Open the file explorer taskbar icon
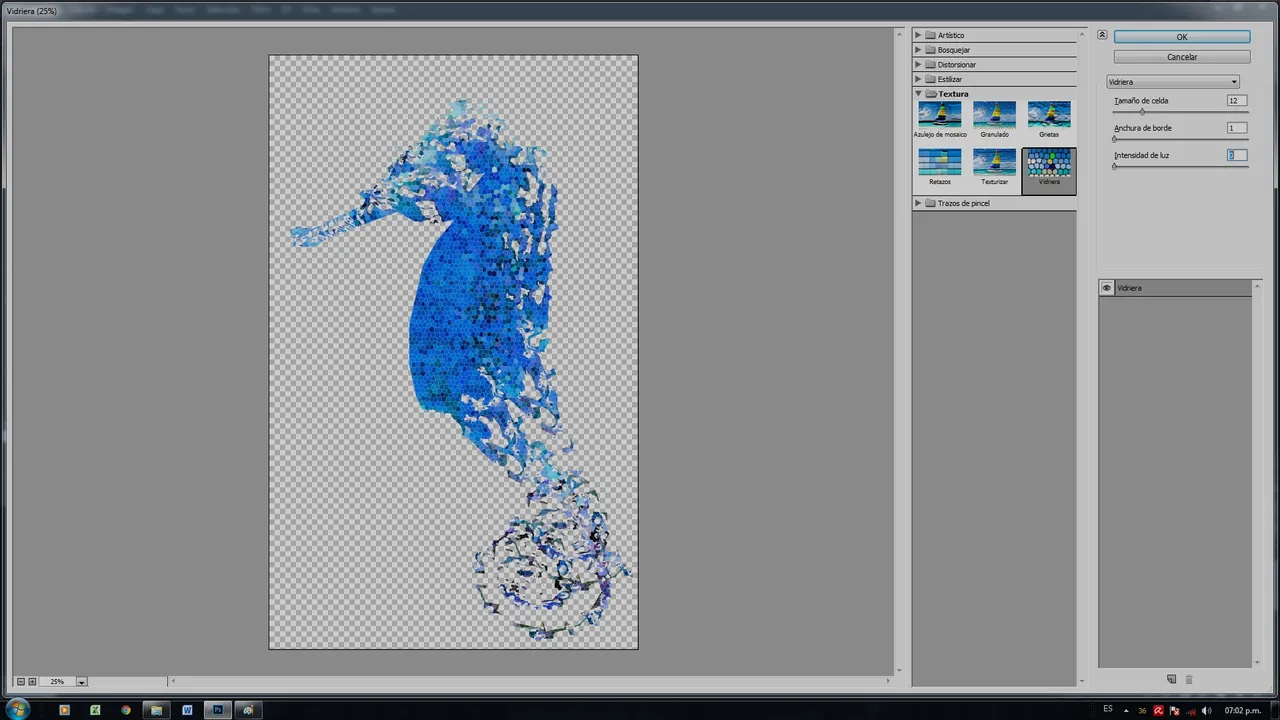This screenshot has height=720, width=1280. point(156,710)
